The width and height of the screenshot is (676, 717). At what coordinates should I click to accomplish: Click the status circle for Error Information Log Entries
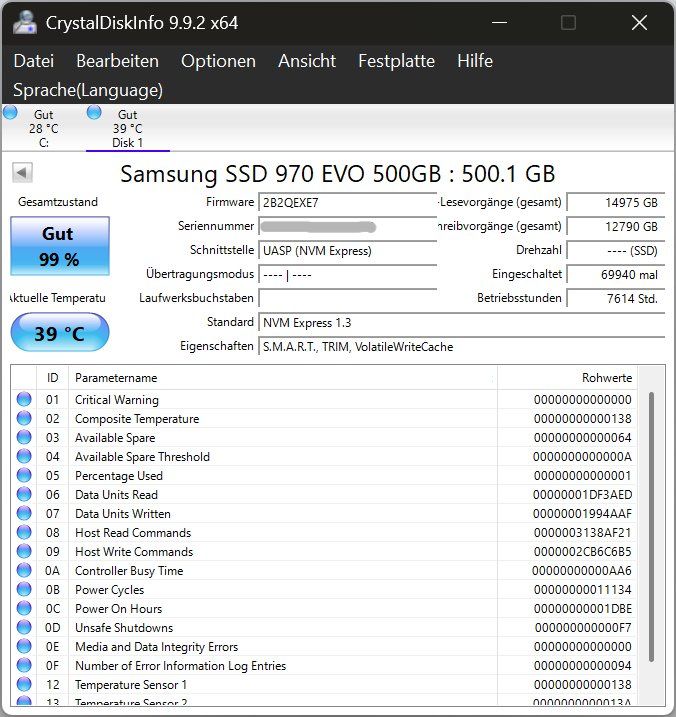click(x=24, y=665)
